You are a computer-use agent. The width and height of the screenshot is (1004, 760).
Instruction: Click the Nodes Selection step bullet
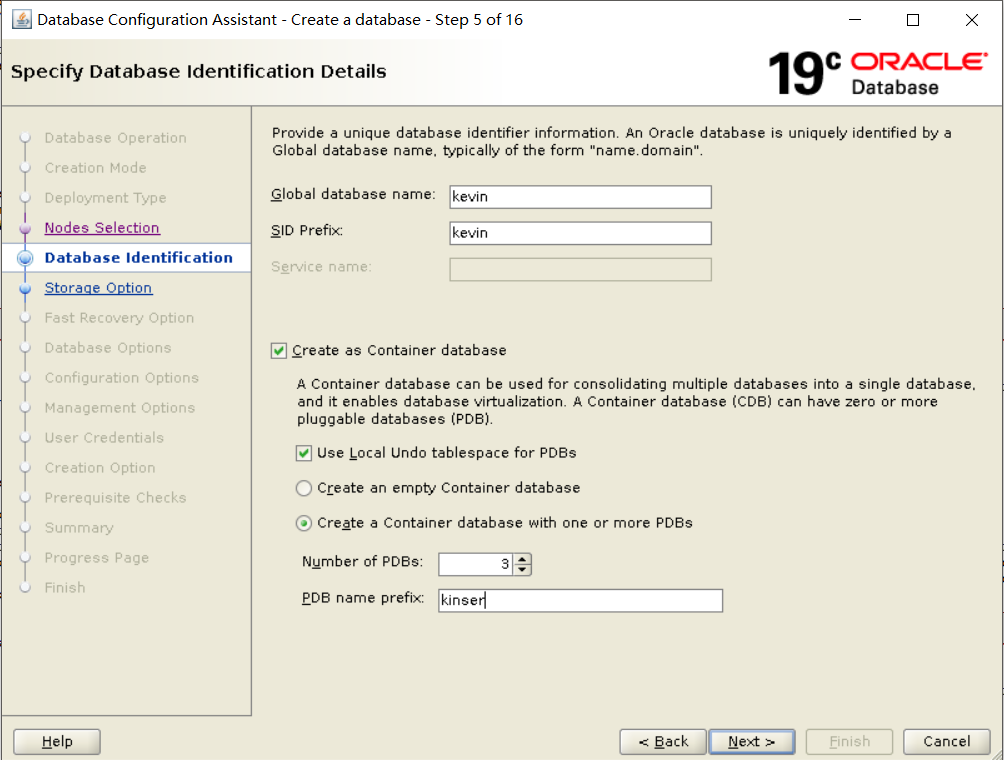(25, 228)
